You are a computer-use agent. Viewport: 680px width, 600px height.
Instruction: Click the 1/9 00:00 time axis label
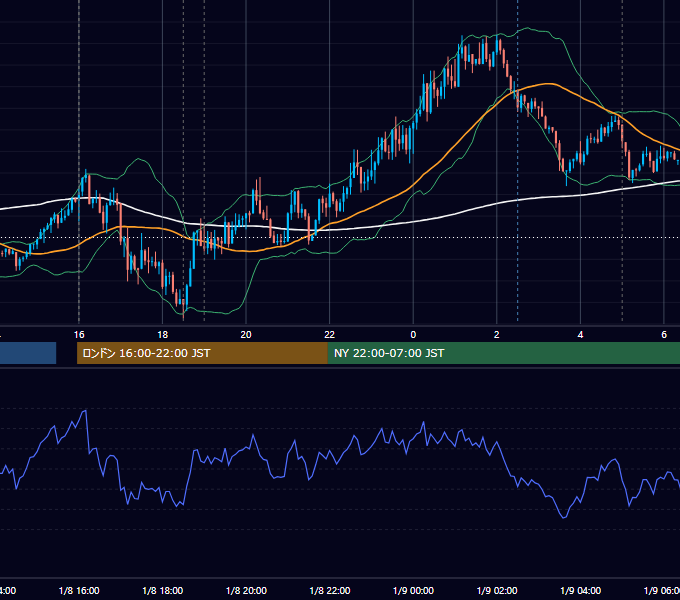(413, 590)
